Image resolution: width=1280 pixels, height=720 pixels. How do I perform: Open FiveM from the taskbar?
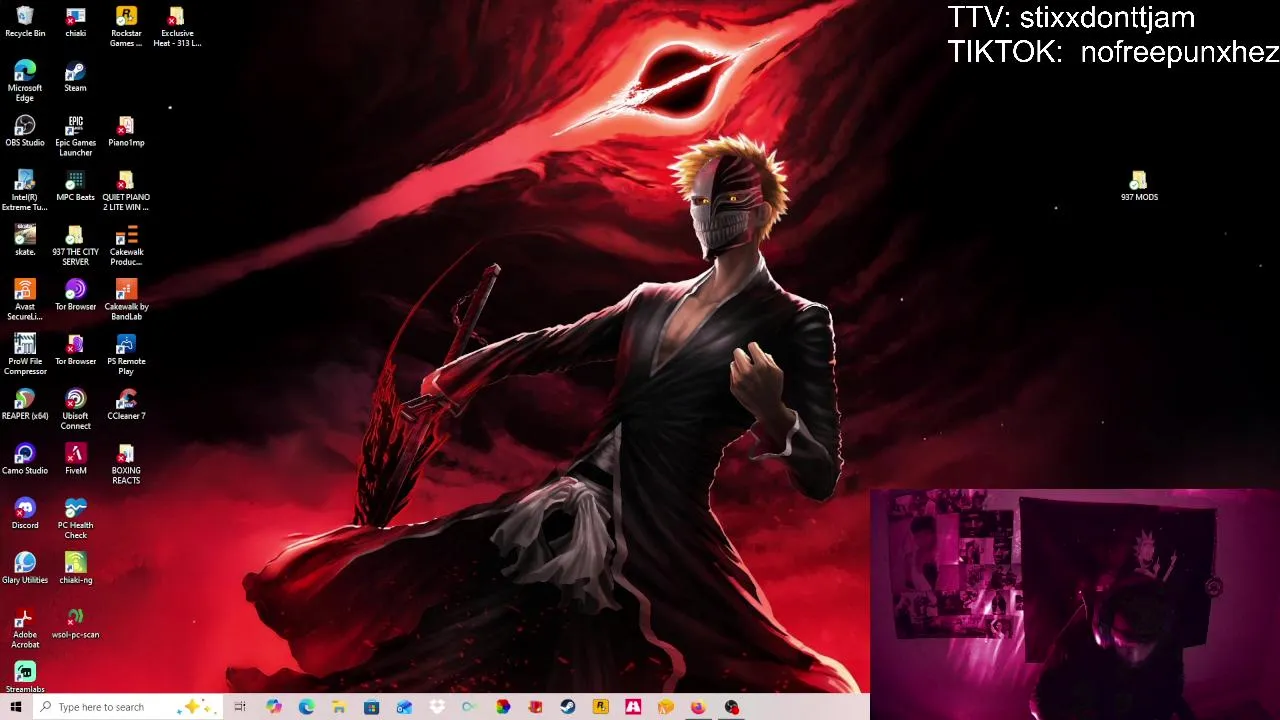point(633,707)
